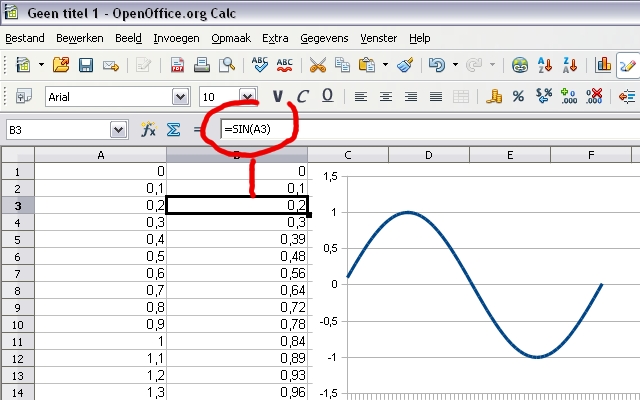
Task: Click the Print file icon
Action: point(202,66)
